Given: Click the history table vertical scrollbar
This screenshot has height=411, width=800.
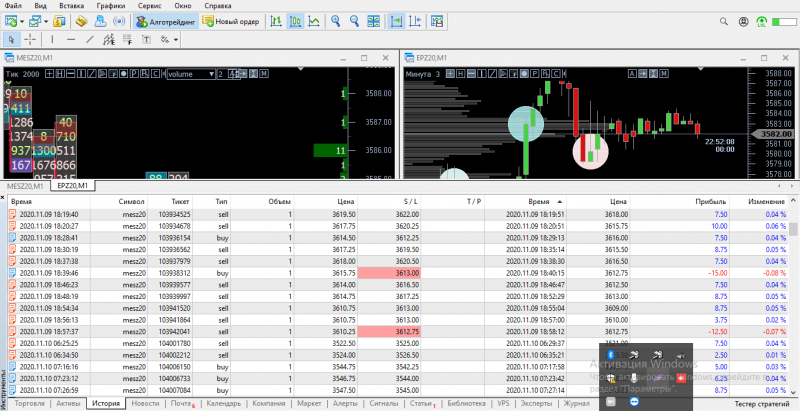Looking at the screenshot, I should (793, 228).
